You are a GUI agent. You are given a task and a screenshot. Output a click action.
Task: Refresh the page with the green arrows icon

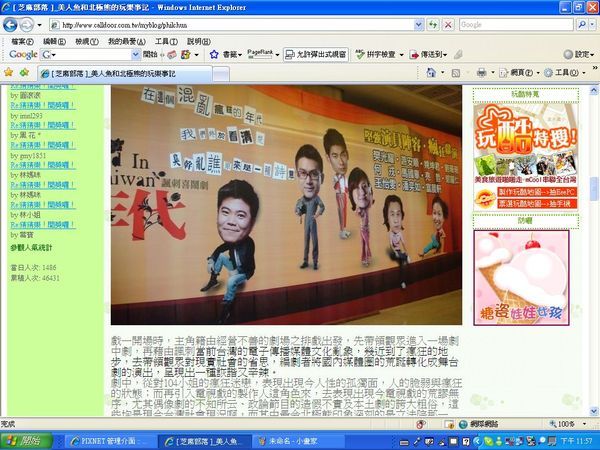point(433,25)
